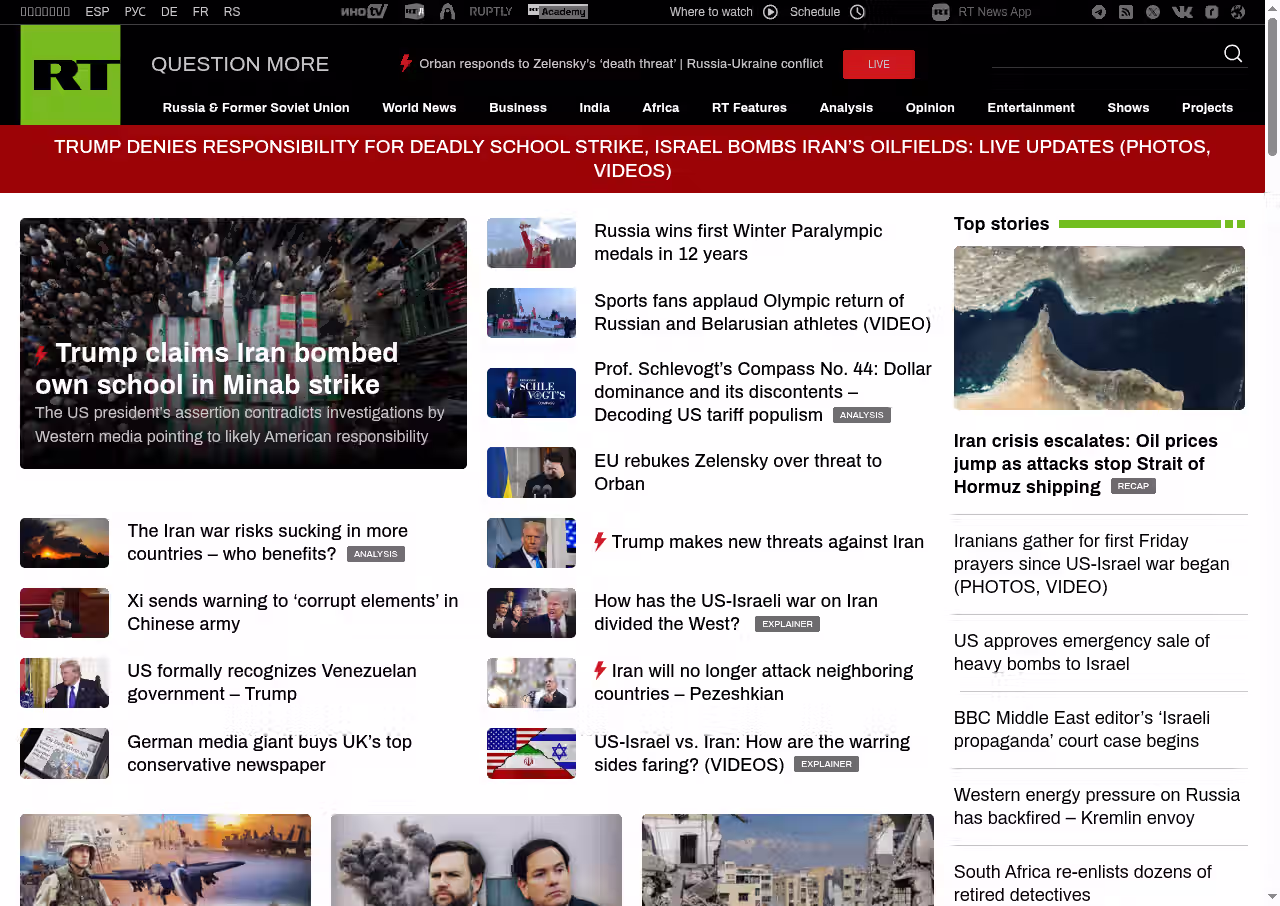
Task: Open the RSS feed icon
Action: [x=1126, y=12]
